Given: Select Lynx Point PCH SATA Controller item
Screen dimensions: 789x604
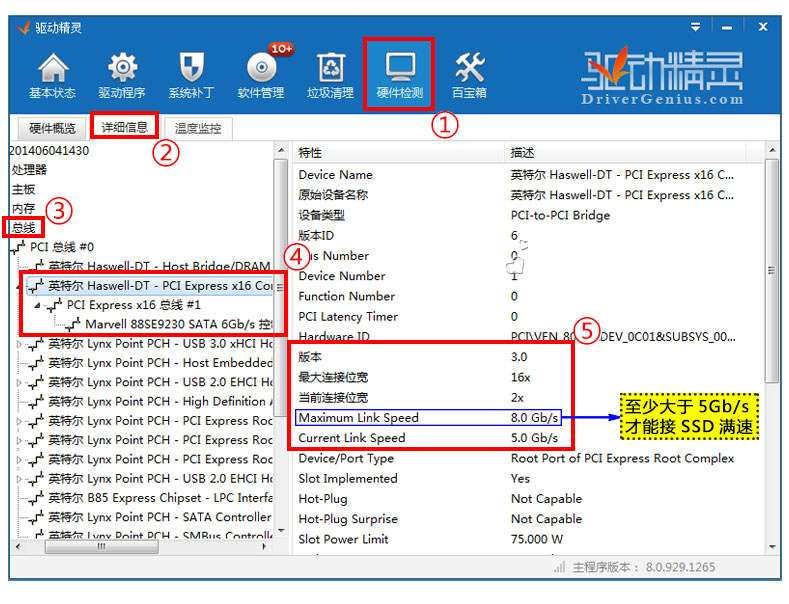Looking at the screenshot, I should [160, 517].
